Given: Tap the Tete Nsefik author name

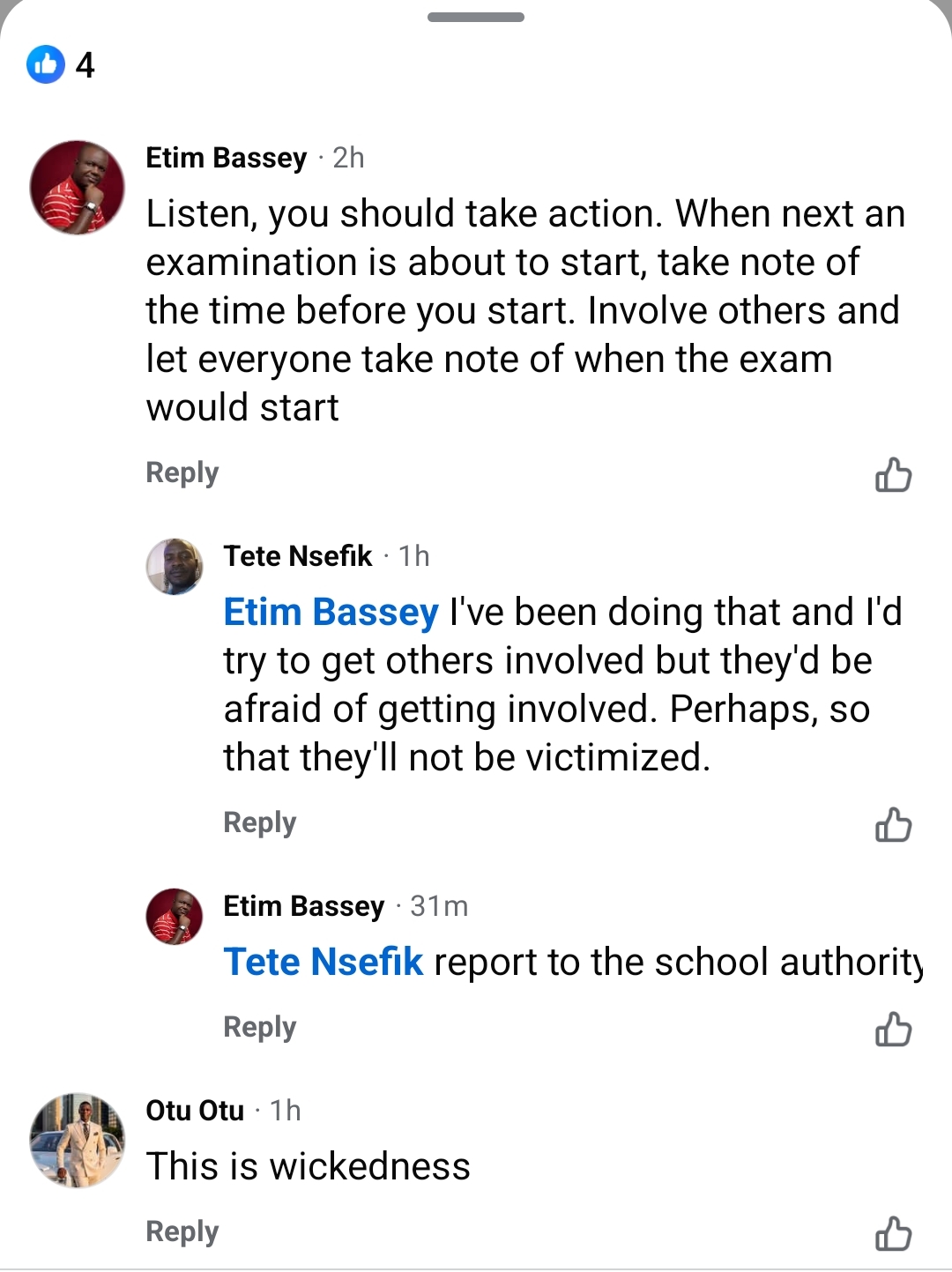Looking at the screenshot, I should [298, 556].
